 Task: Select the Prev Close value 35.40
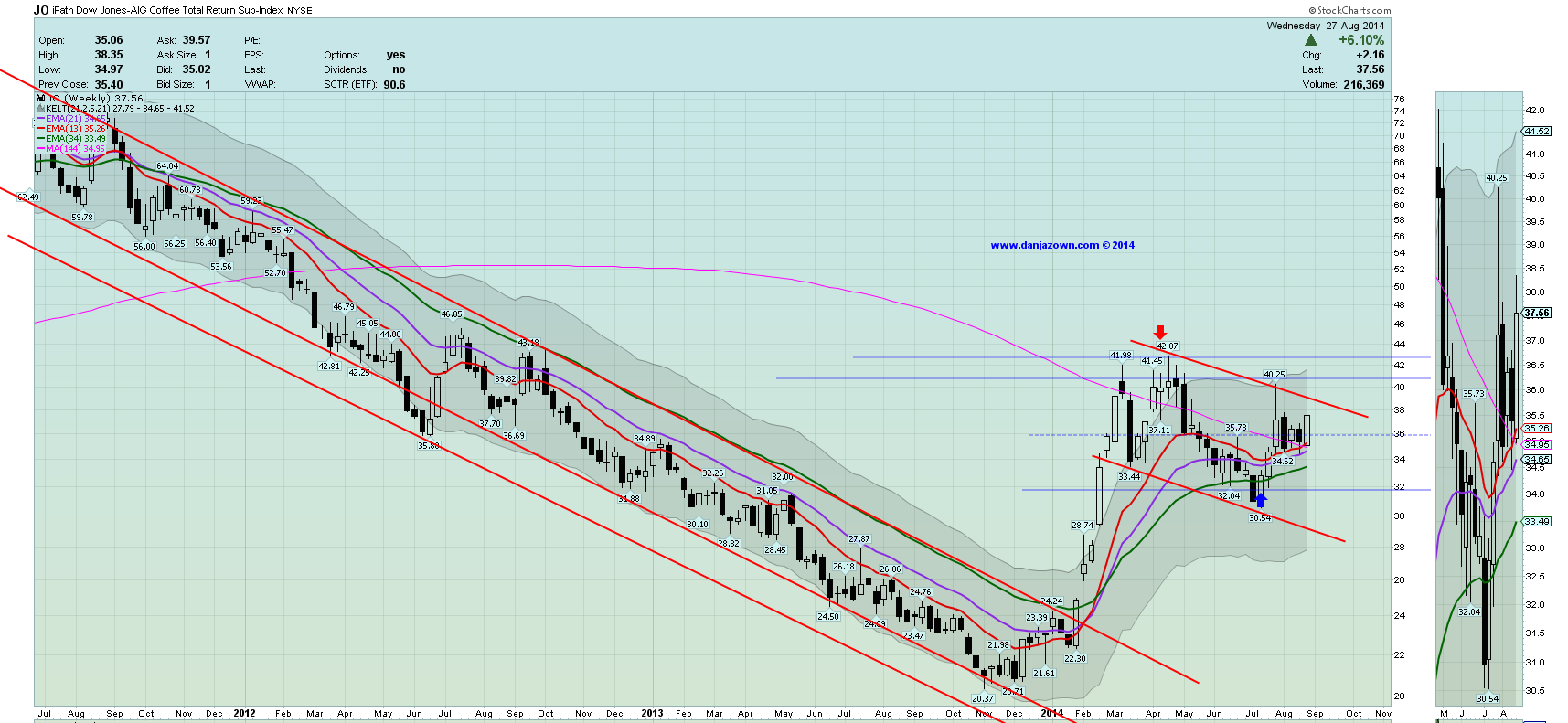click(x=109, y=85)
